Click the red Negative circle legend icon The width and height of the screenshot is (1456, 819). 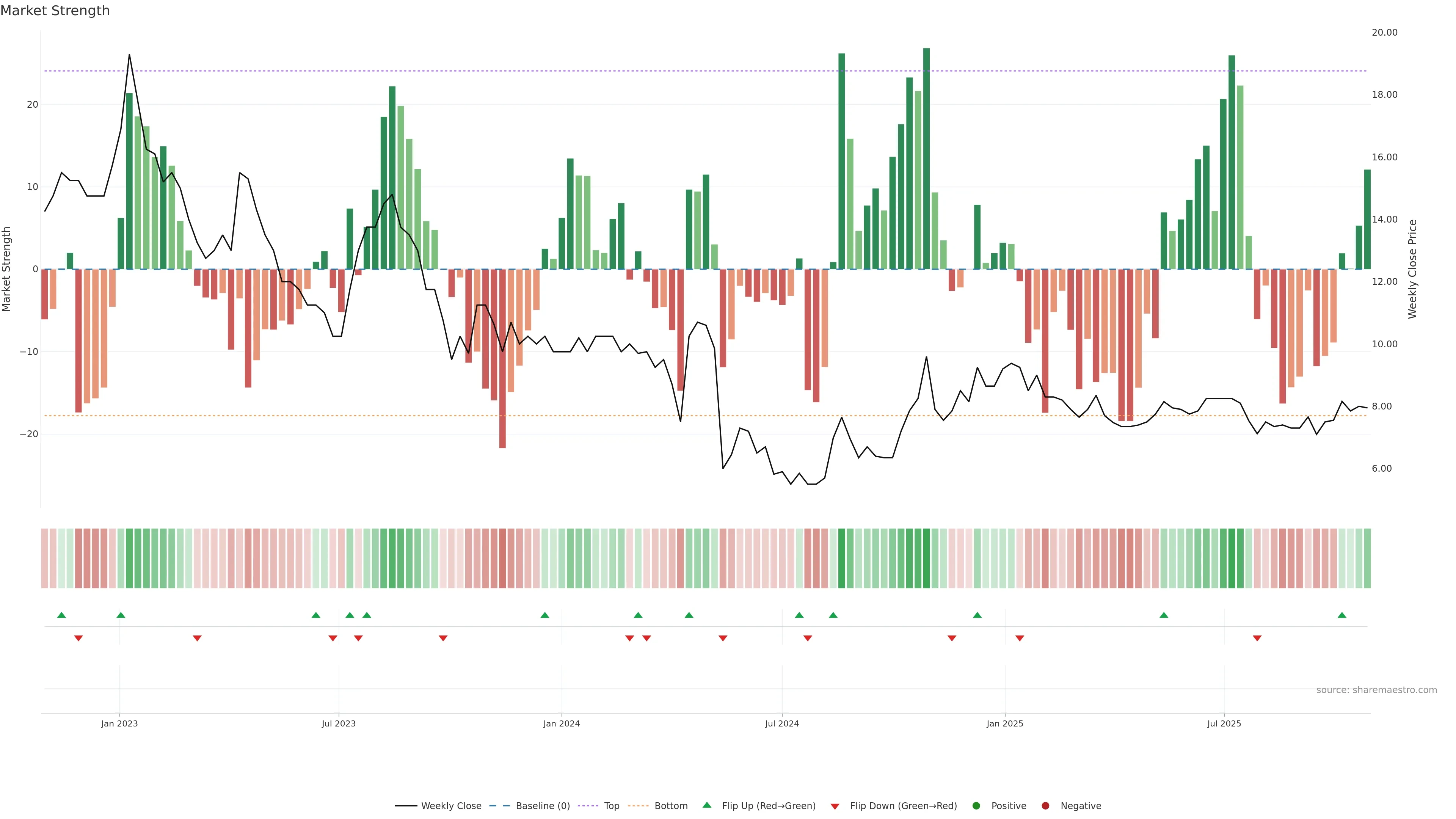coord(1045,805)
